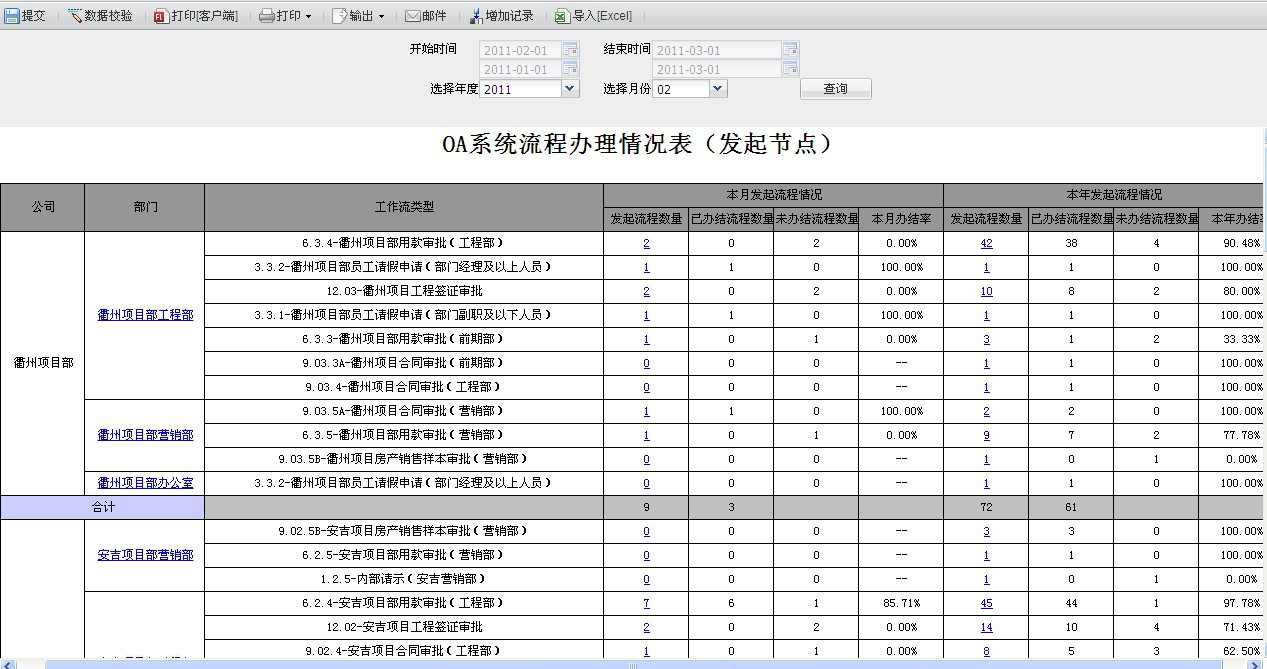This screenshot has height=669, width=1267.
Task: Select row 9.02.5B-安吉项目房产销售样本审批（营销部）
Action: [404, 531]
